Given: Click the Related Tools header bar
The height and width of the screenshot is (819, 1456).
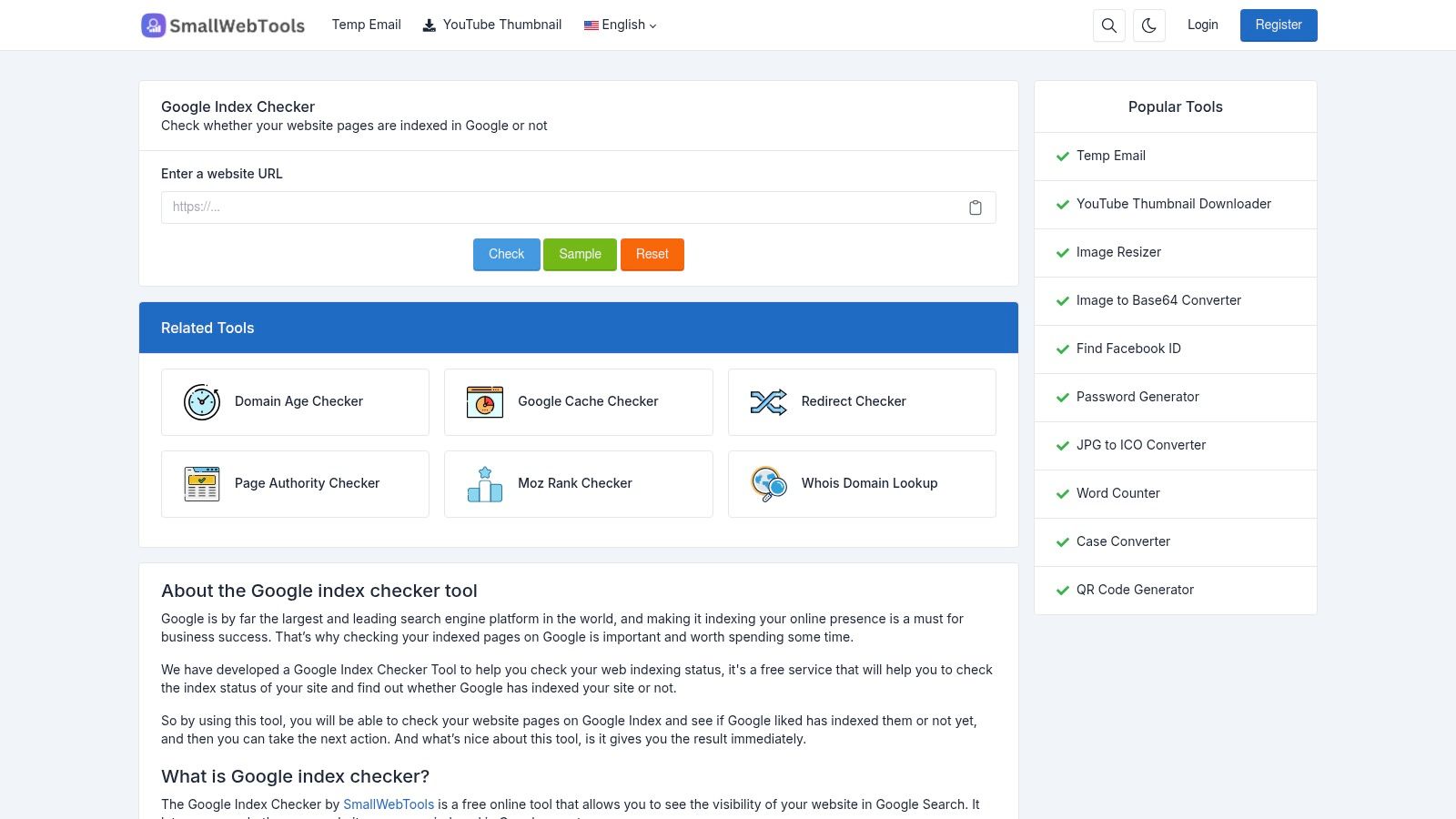Looking at the screenshot, I should (x=579, y=328).
